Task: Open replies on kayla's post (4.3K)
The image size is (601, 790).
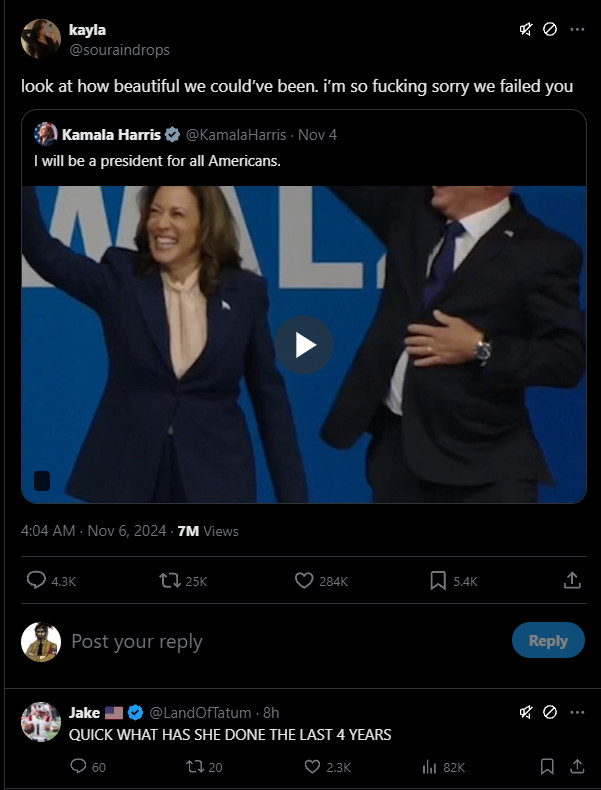Action: tap(36, 580)
